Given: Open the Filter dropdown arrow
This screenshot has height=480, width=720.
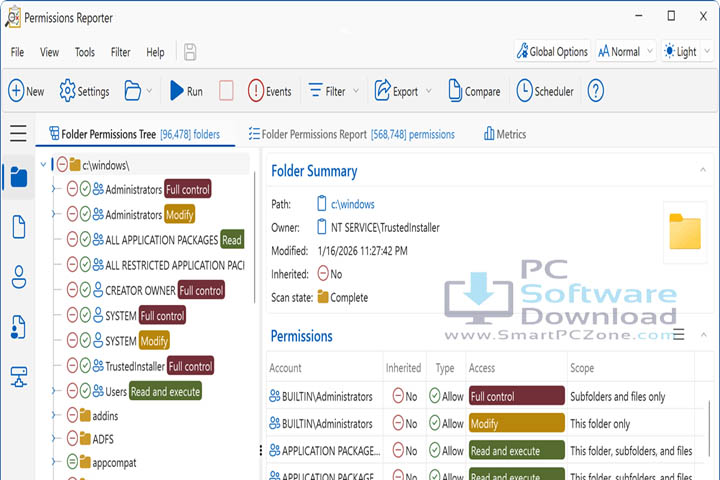Looking at the screenshot, I should tap(356, 91).
